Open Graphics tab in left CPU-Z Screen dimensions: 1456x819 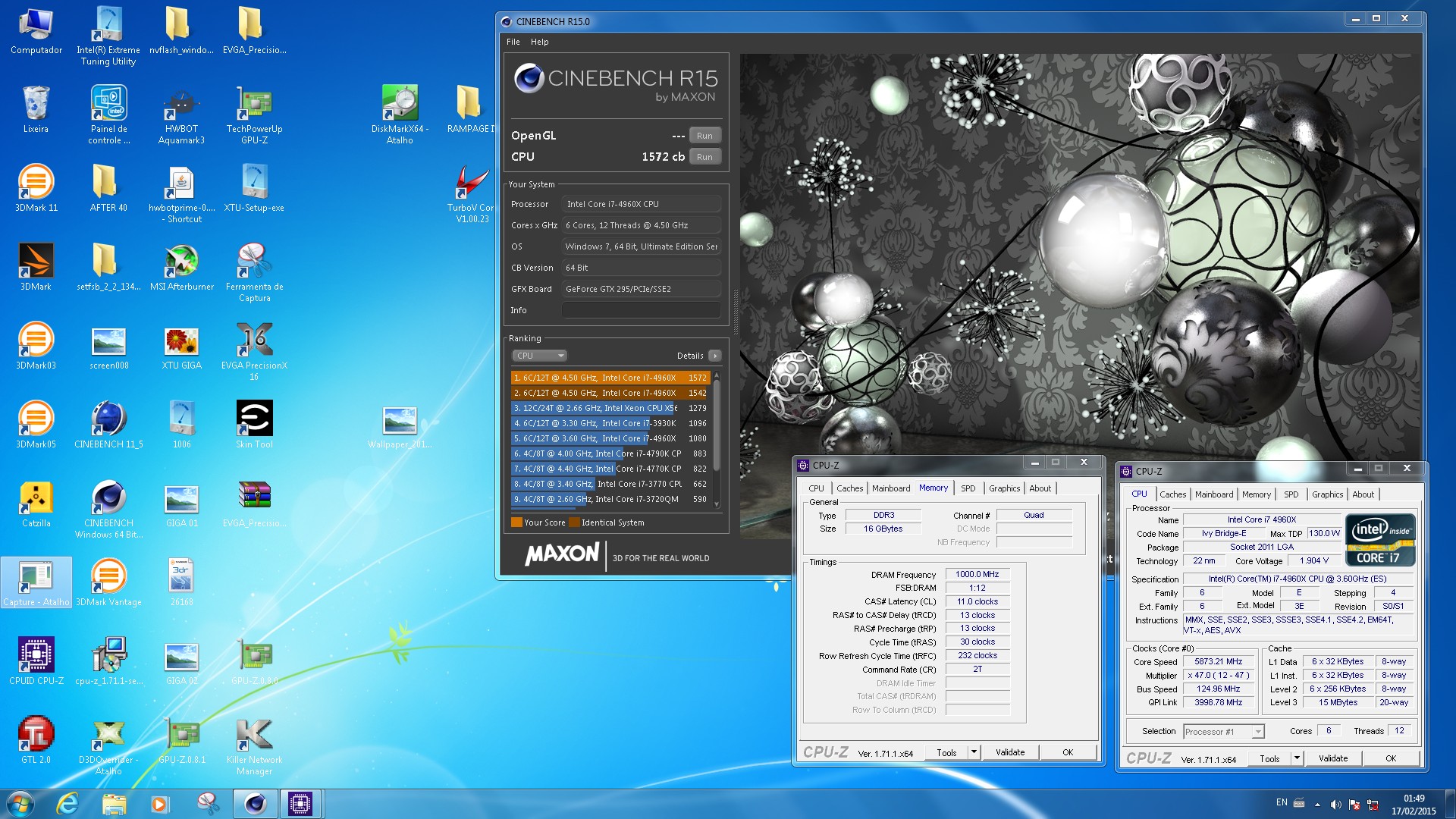[1004, 488]
